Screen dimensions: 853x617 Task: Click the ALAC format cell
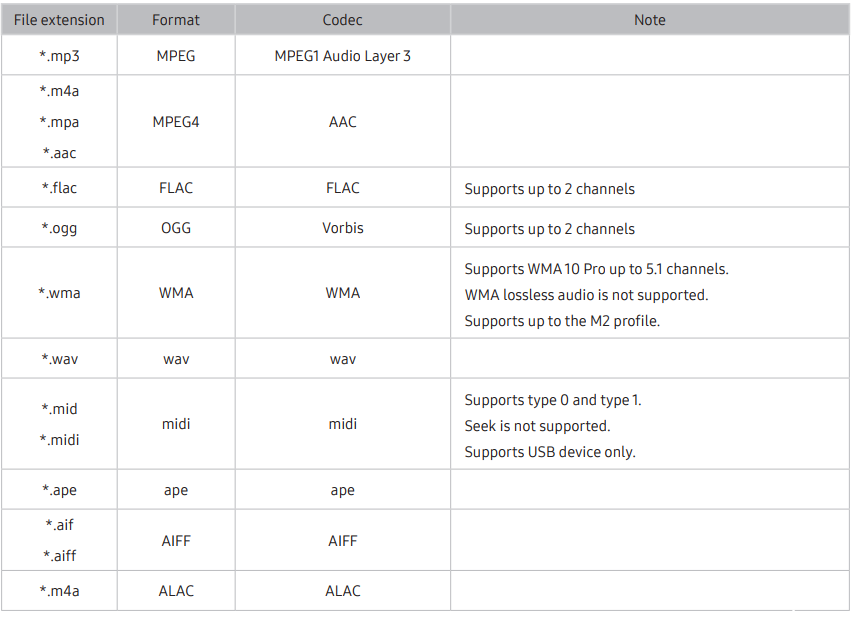176,591
